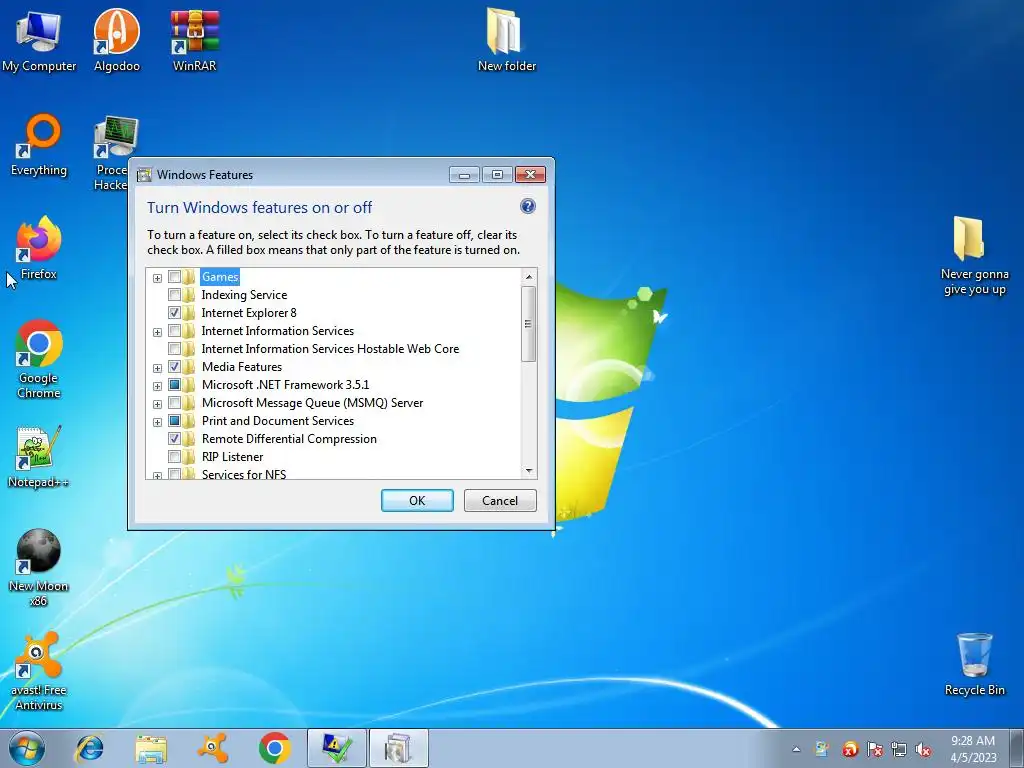The height and width of the screenshot is (768, 1024).
Task: Select the Never gonna give you up folder
Action: point(974,256)
